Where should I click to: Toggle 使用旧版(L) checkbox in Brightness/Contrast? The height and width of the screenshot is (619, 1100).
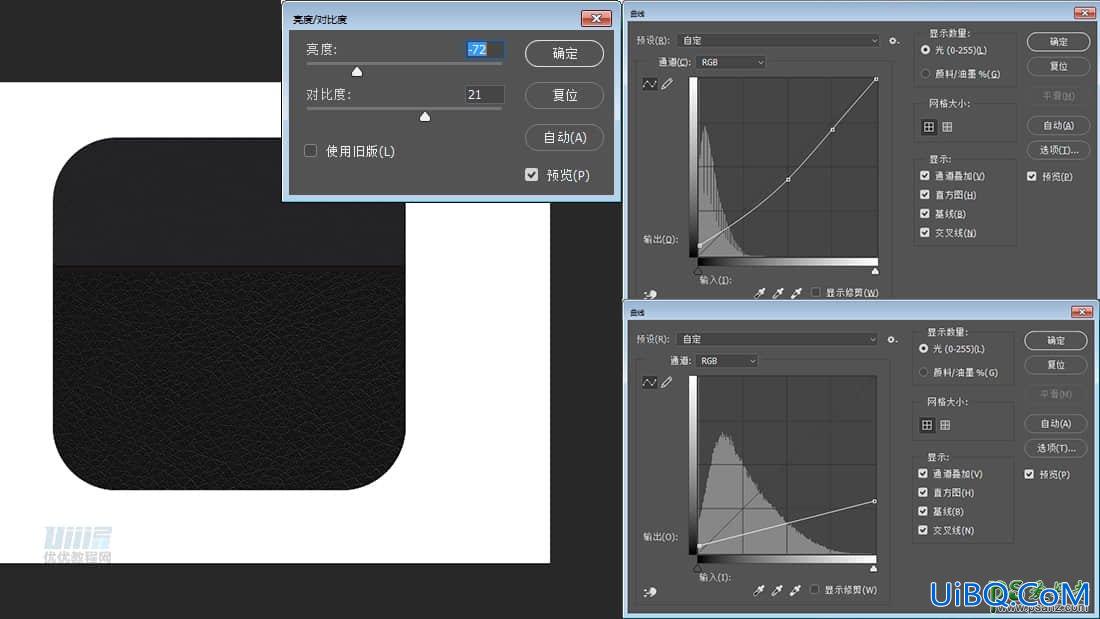coord(311,151)
